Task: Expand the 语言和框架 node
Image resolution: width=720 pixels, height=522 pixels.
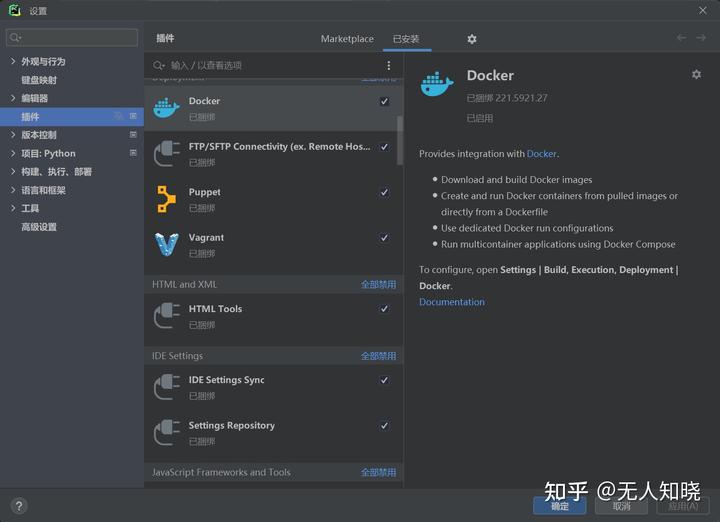Action: tap(13, 190)
